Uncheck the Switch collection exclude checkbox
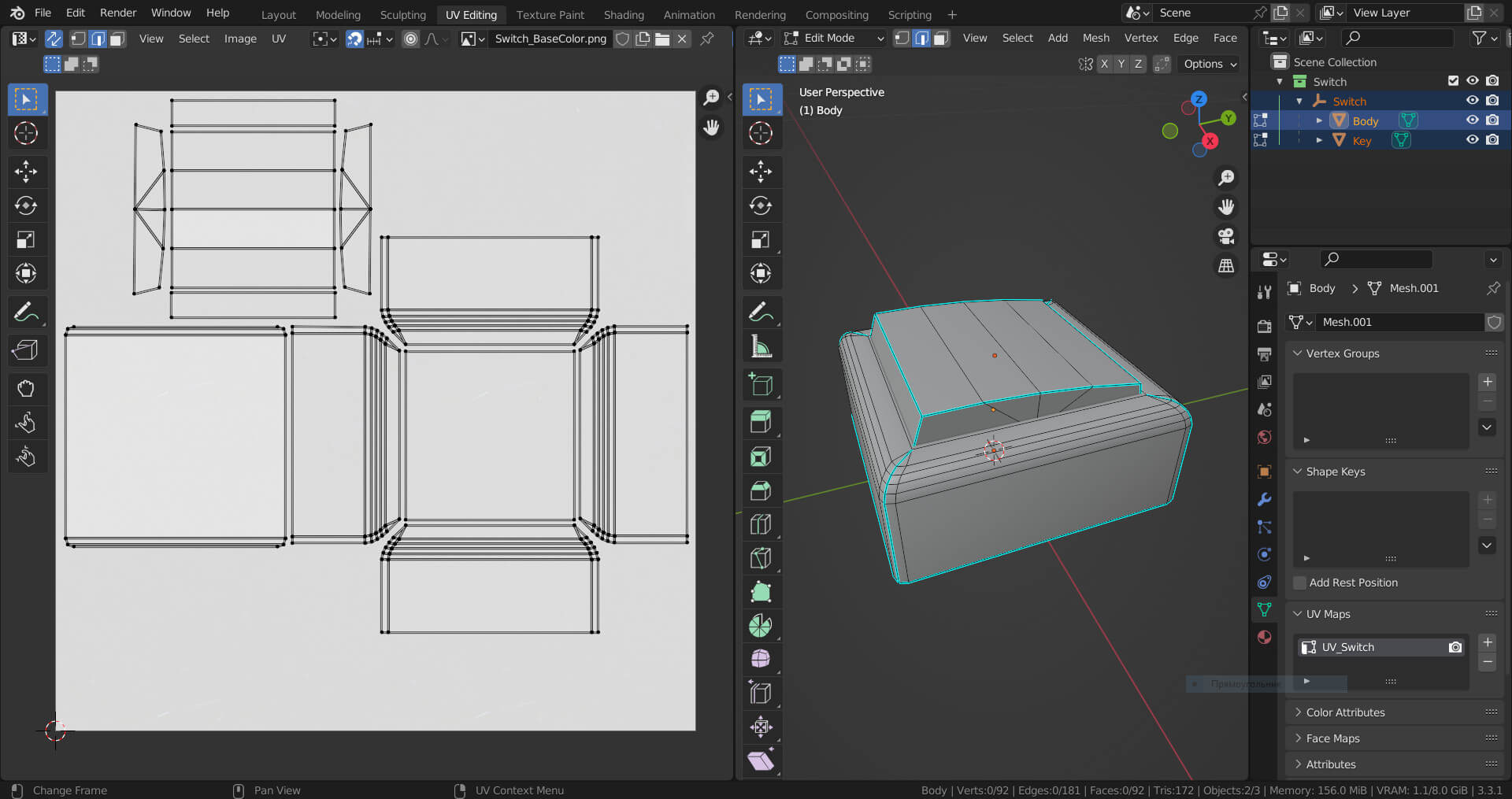This screenshot has height=799, width=1512. pyautogui.click(x=1453, y=81)
